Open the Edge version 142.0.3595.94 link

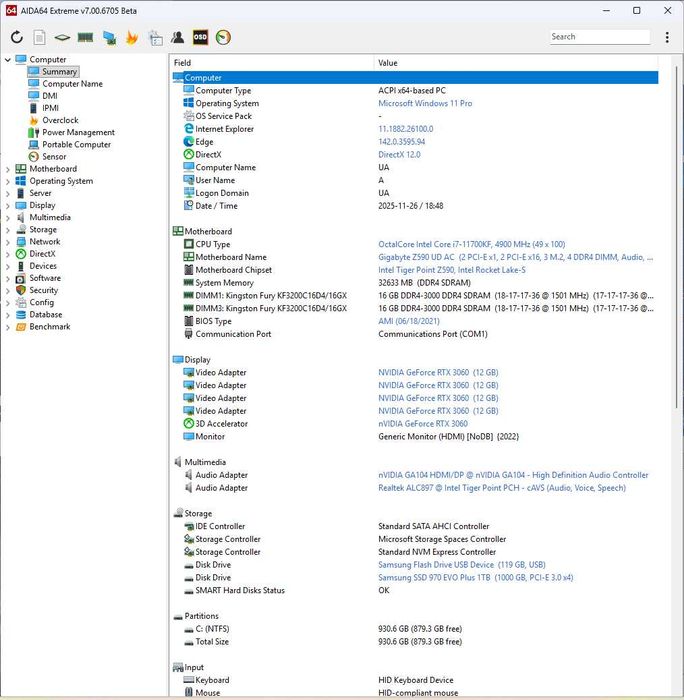pos(401,142)
